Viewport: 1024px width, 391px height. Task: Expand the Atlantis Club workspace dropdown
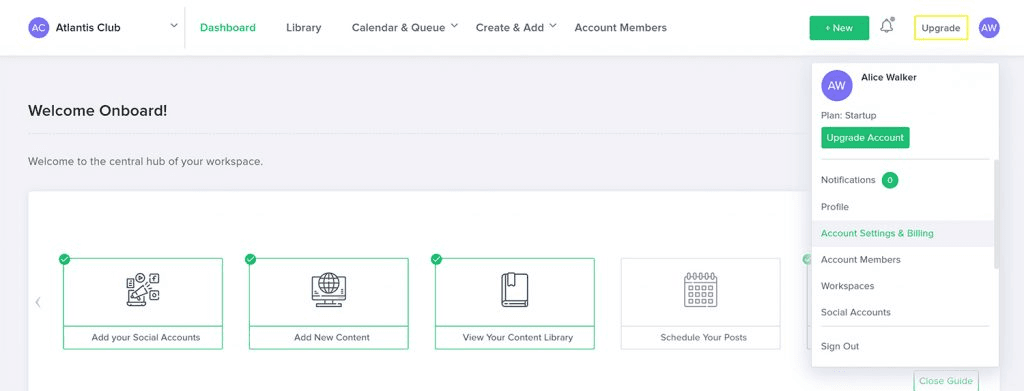pyautogui.click(x=174, y=26)
